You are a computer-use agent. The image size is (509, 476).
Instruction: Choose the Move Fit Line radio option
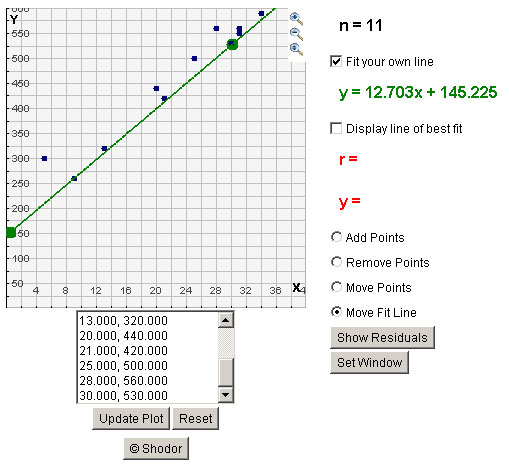(336, 312)
